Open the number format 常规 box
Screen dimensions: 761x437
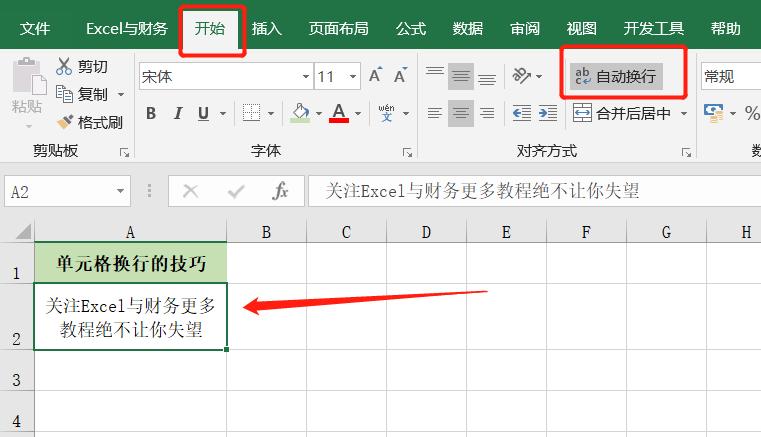point(731,76)
